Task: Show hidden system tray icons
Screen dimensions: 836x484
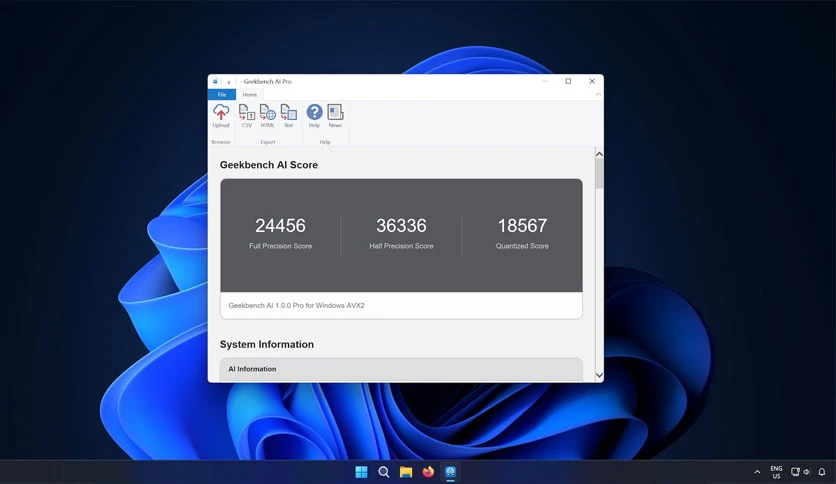Action: [757, 472]
